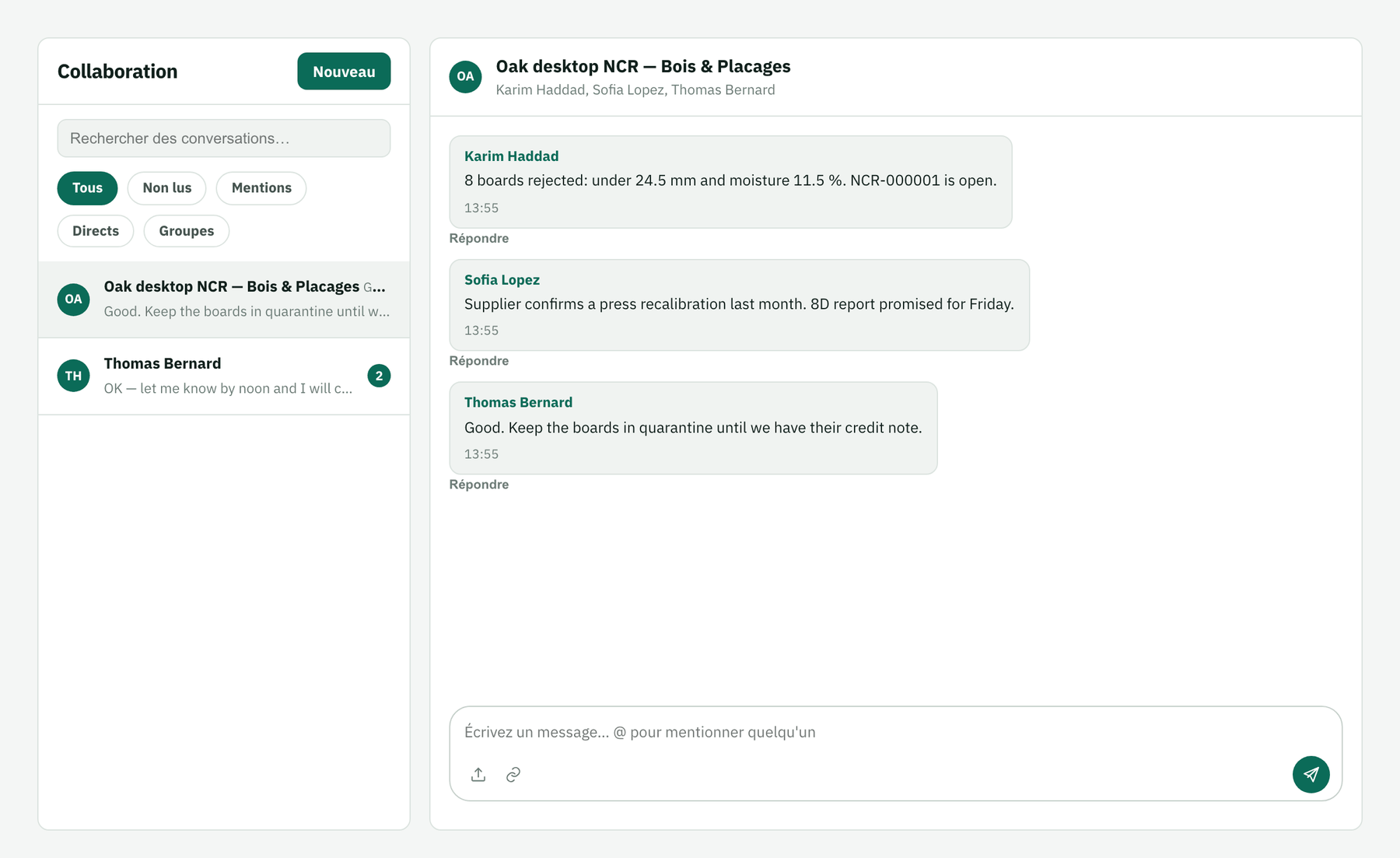The width and height of the screenshot is (1400, 858).
Task: Focus the conversation search field
Action: click(224, 138)
